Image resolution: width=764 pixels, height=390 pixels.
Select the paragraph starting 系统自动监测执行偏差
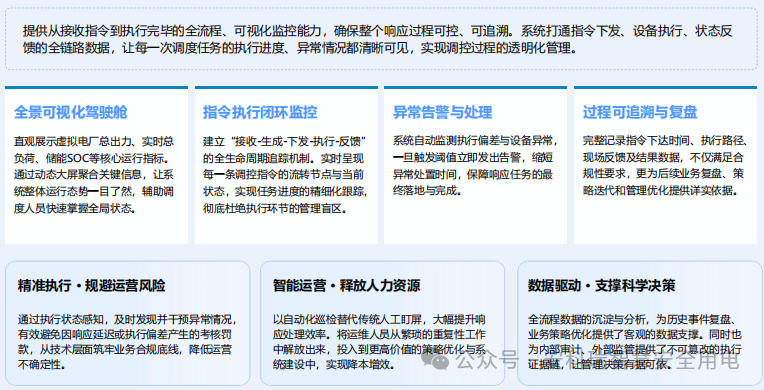[x=475, y=166]
